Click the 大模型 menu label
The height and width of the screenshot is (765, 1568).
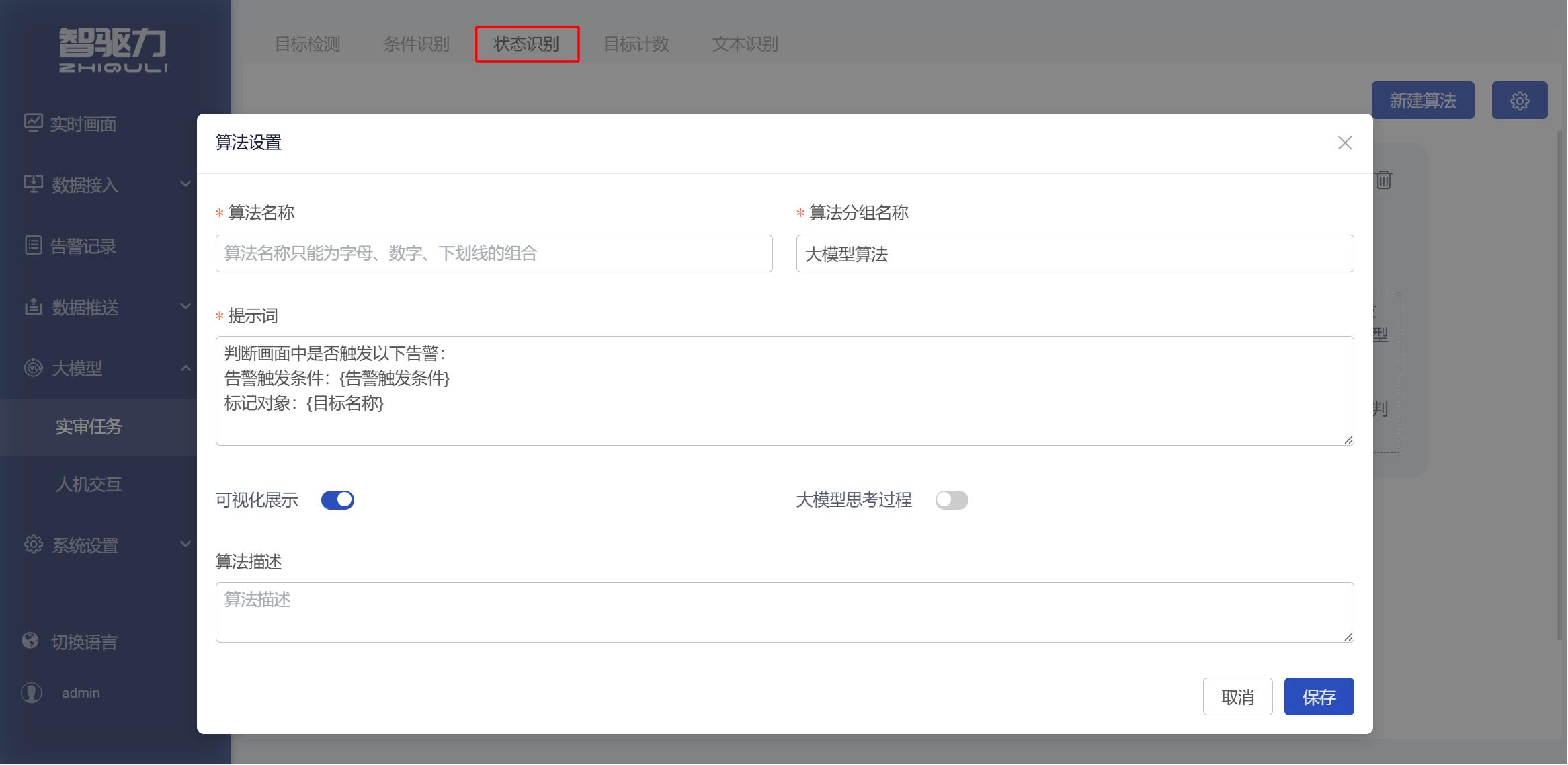77,368
